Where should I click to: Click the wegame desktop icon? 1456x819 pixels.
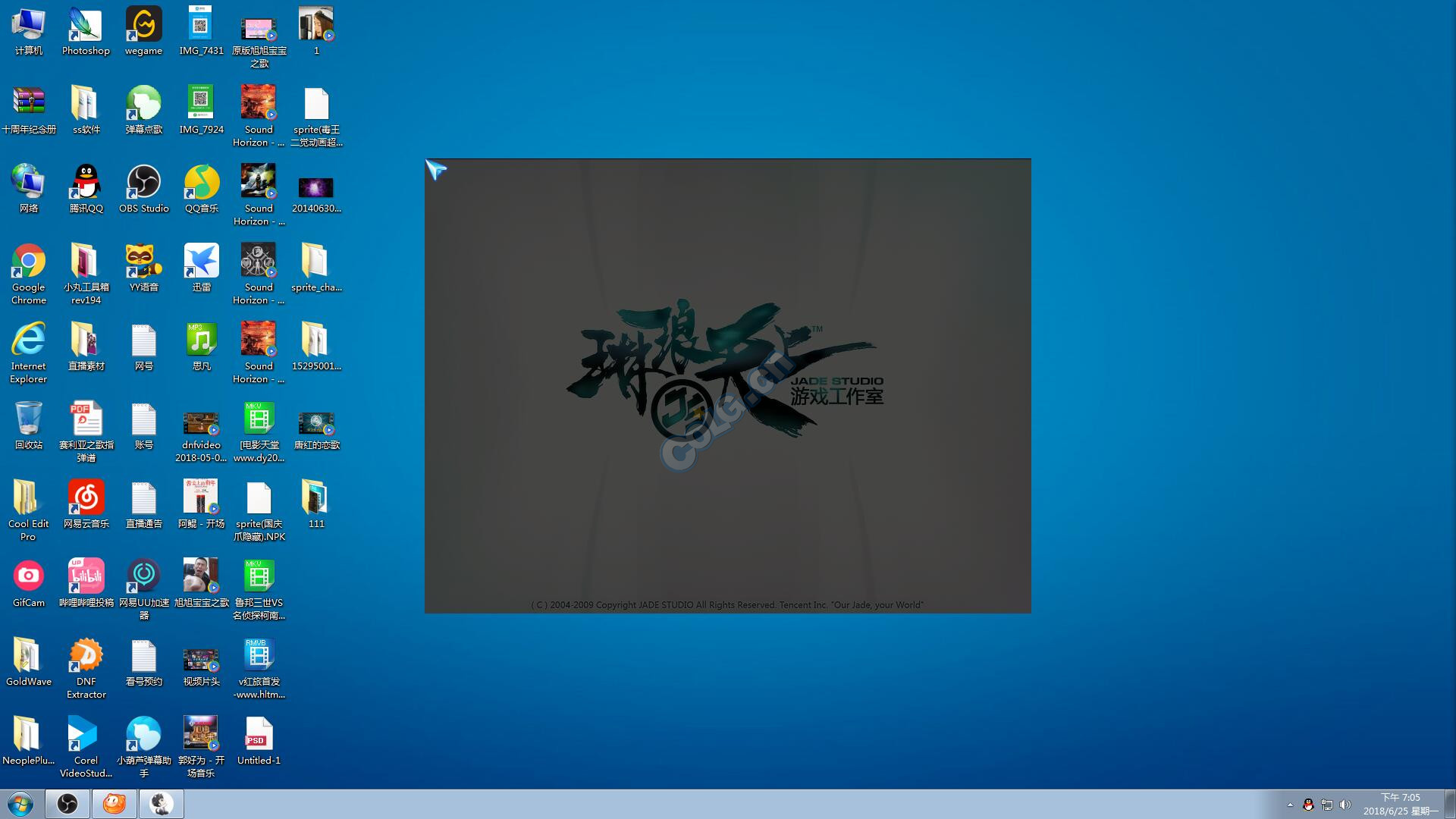tap(143, 27)
